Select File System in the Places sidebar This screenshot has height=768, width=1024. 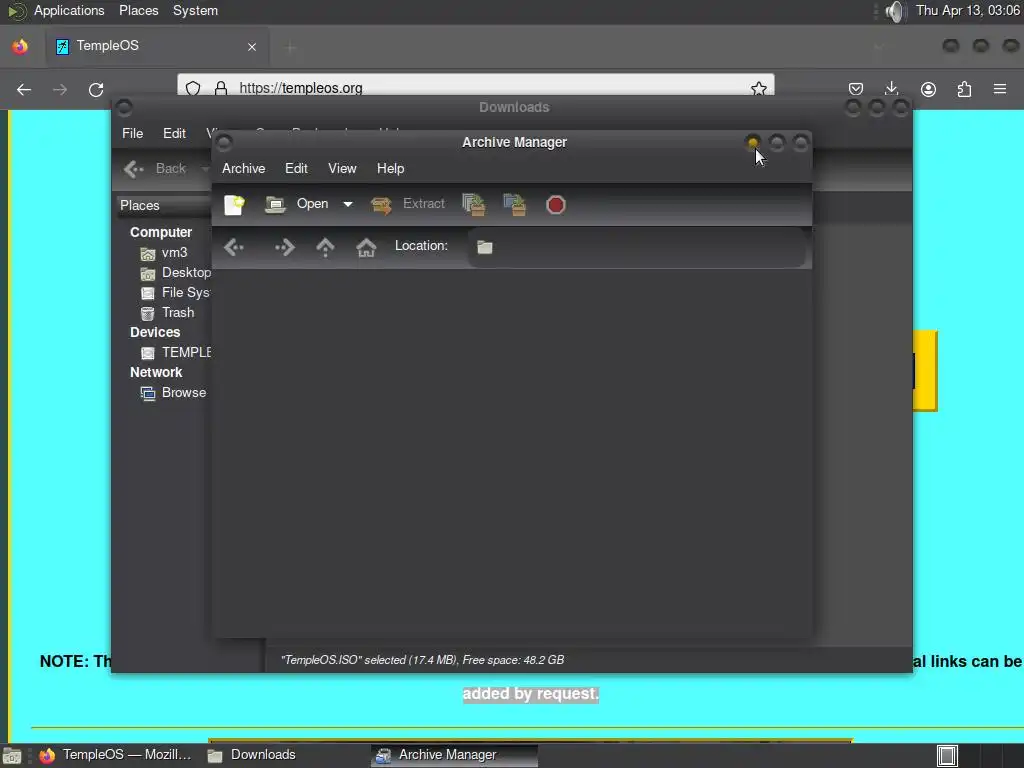[x=175, y=293]
